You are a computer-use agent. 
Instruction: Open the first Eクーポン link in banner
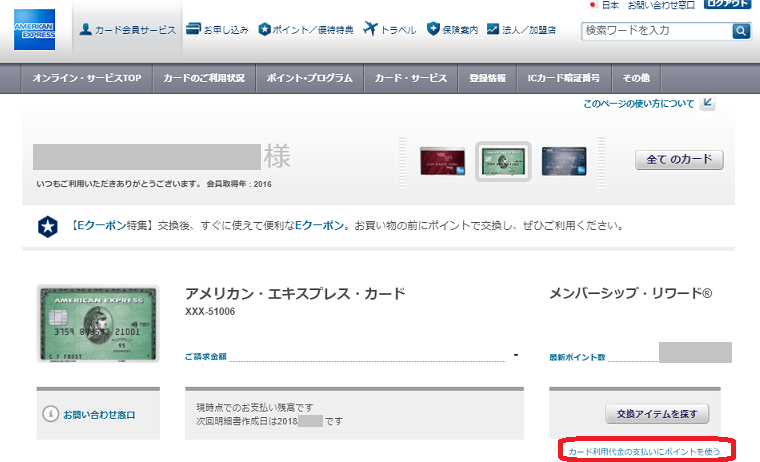point(102,225)
